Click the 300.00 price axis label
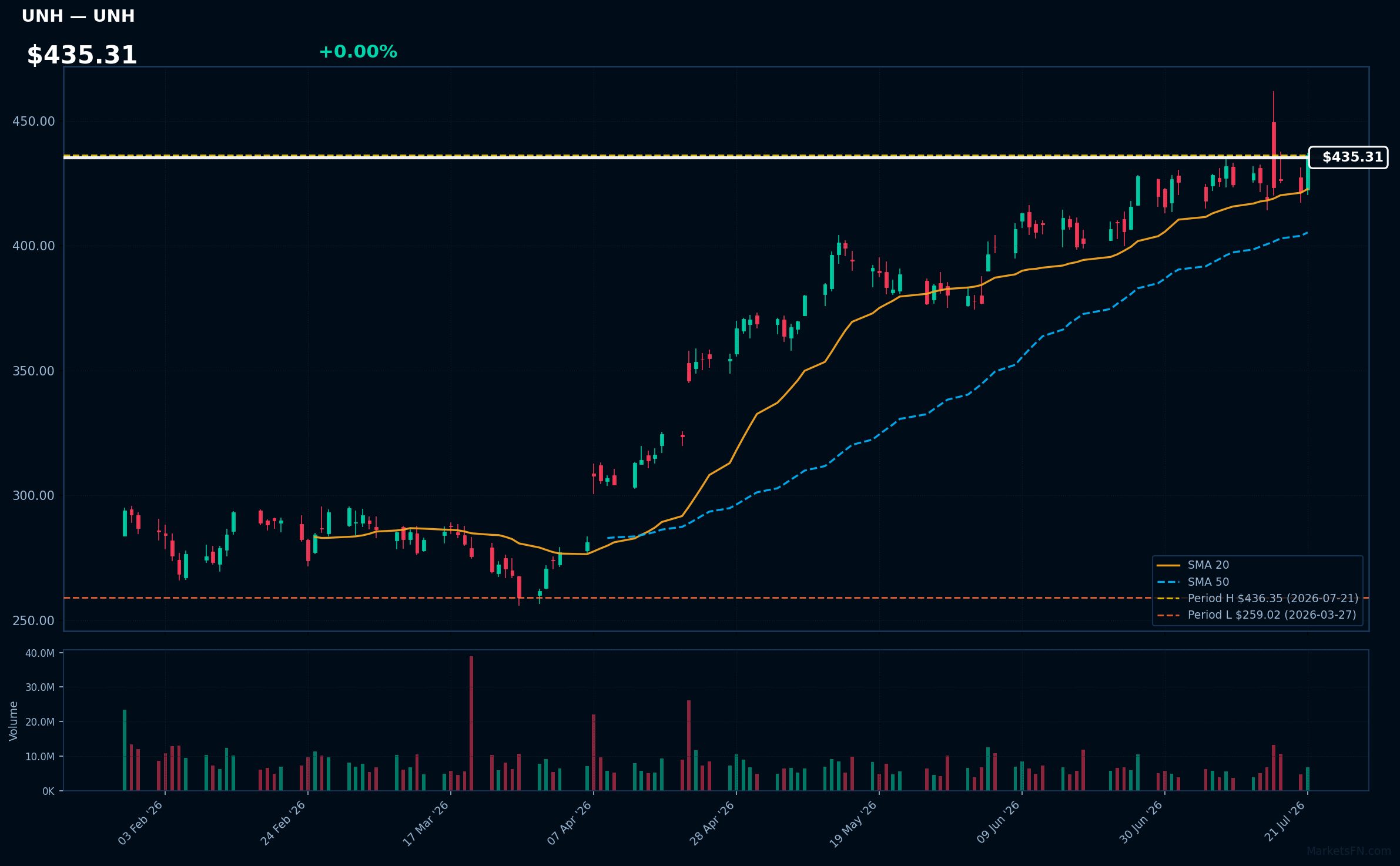1400x866 pixels. [34, 496]
